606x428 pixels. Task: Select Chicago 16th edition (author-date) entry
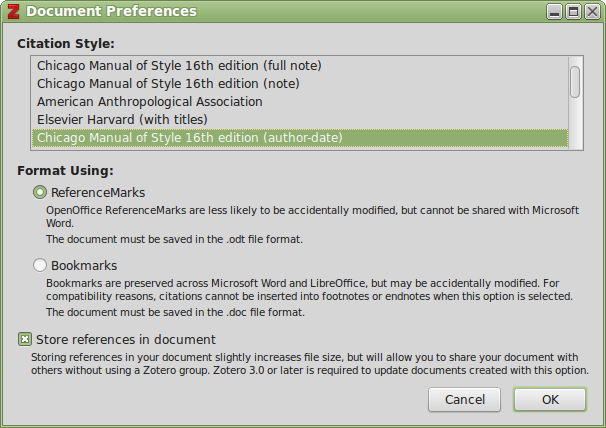[x=300, y=138]
